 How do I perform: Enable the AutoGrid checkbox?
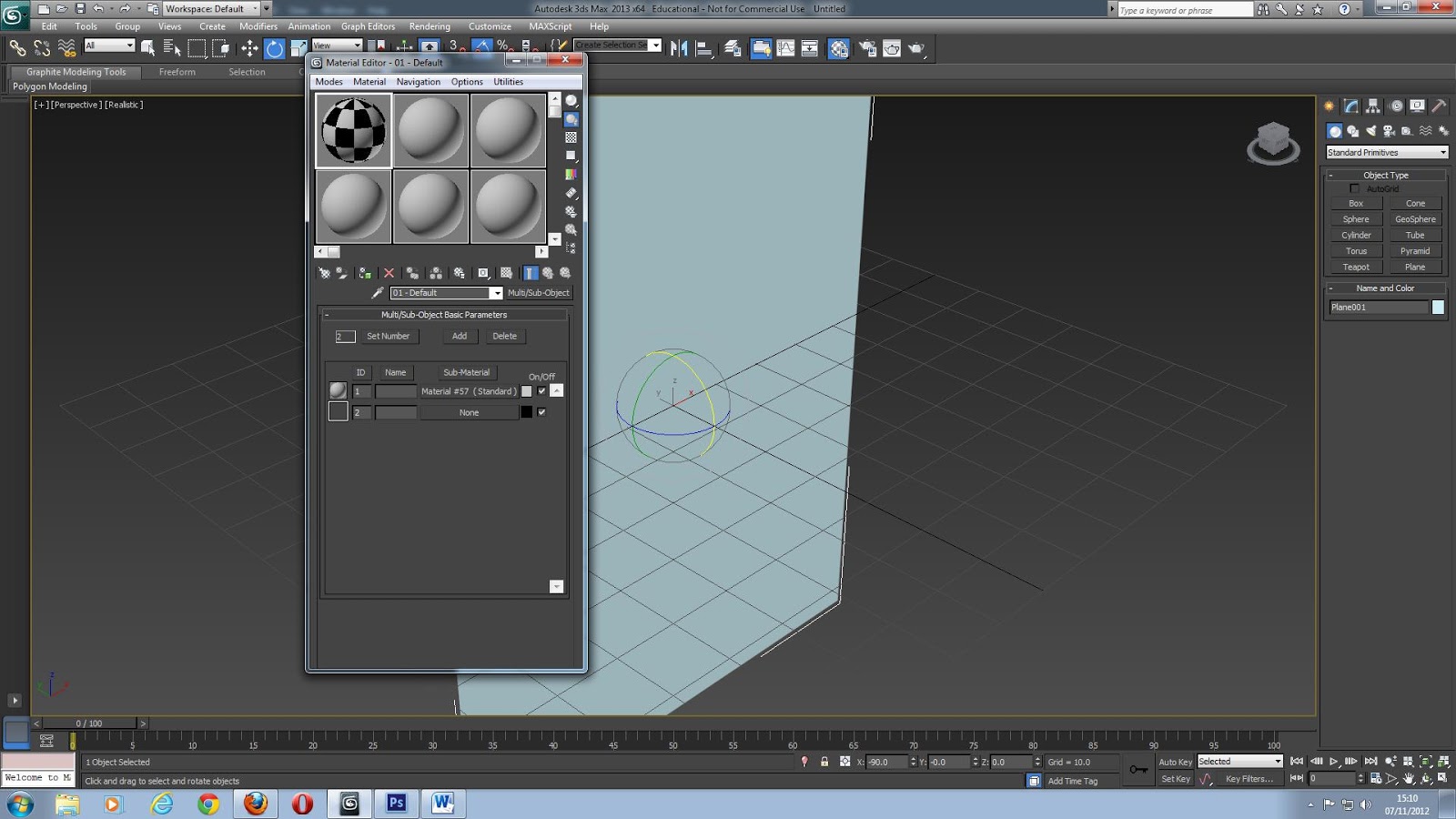[x=1355, y=188]
